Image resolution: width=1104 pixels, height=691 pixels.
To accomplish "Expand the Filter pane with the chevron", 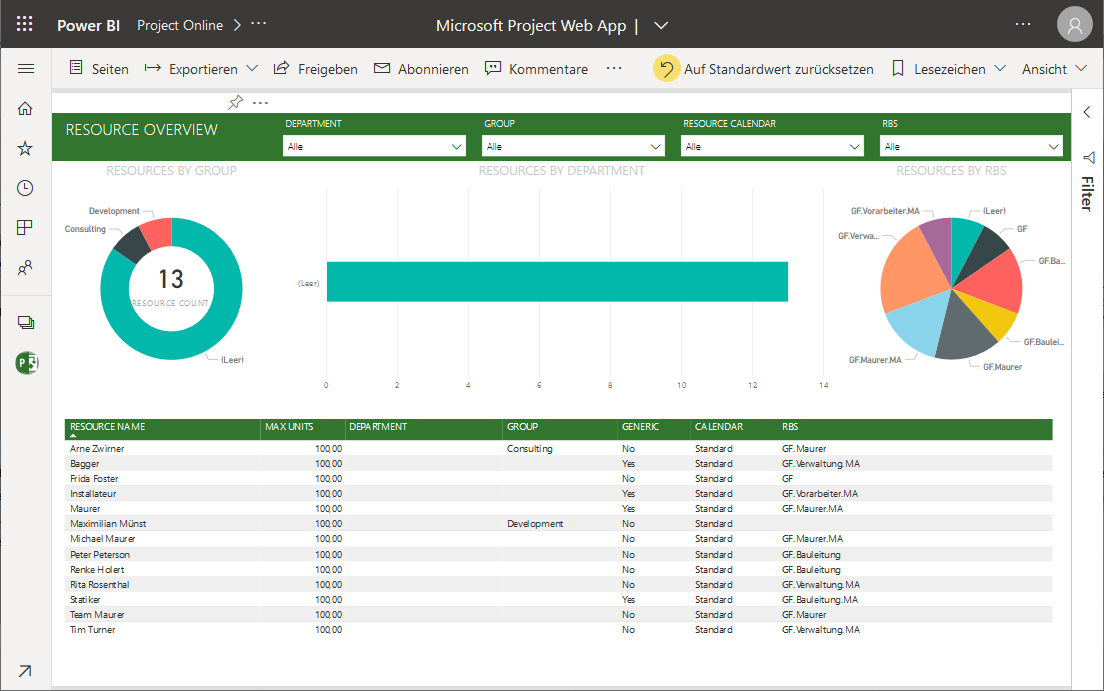I will tap(1087, 112).
